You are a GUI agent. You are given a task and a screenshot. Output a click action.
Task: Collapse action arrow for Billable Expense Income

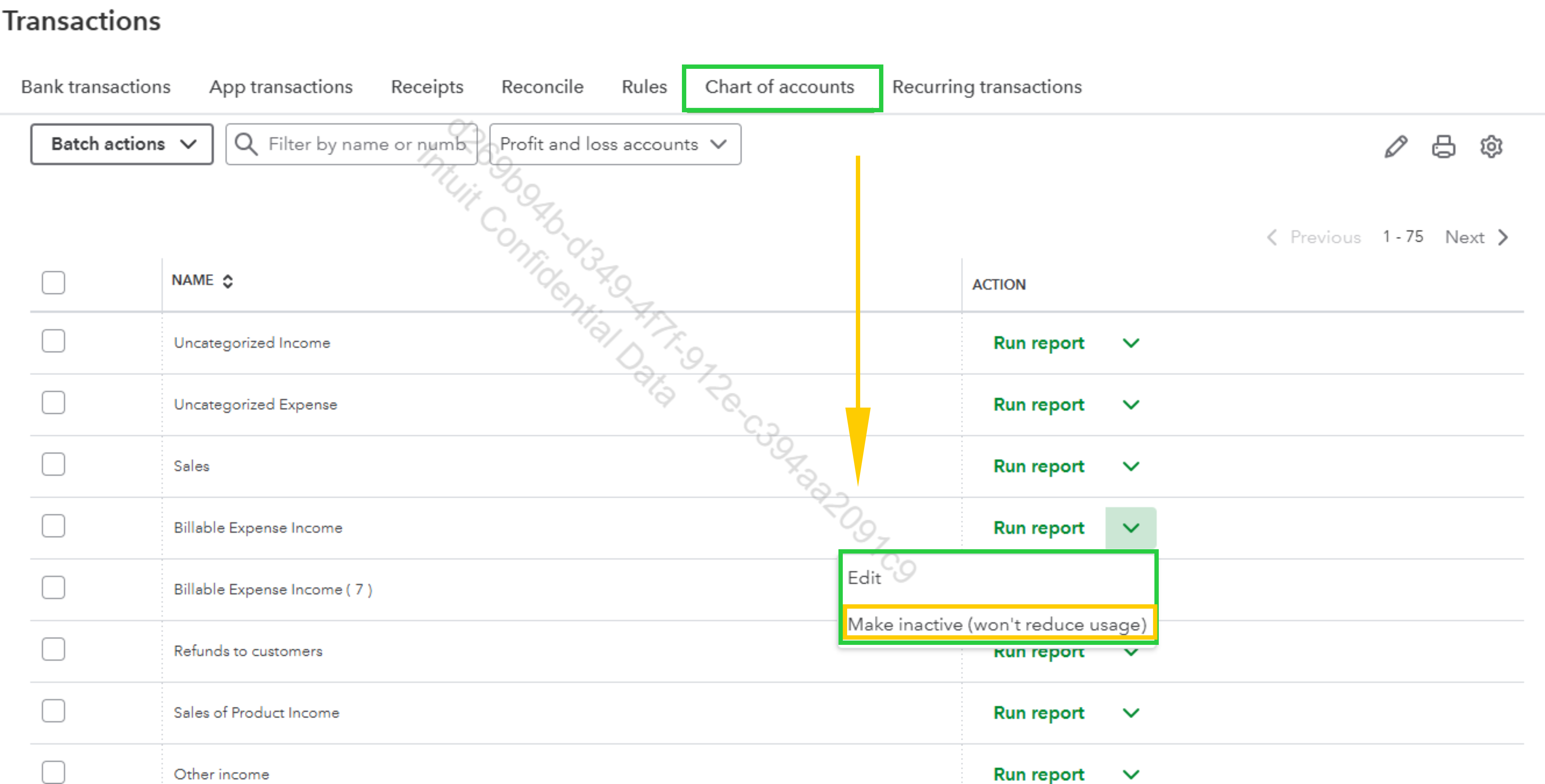point(1130,528)
